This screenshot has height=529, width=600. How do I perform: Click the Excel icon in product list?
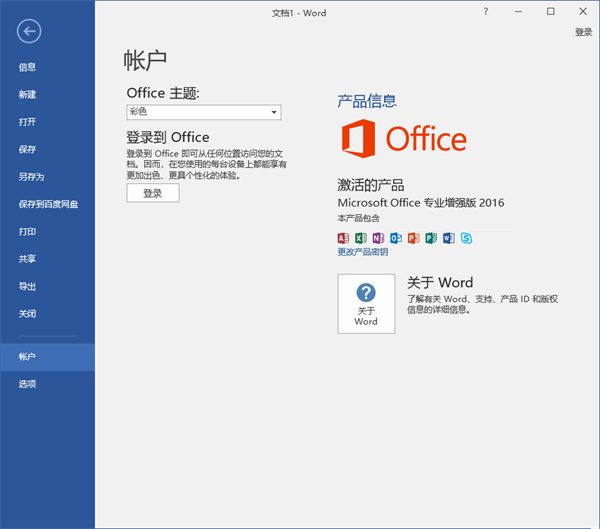click(361, 238)
